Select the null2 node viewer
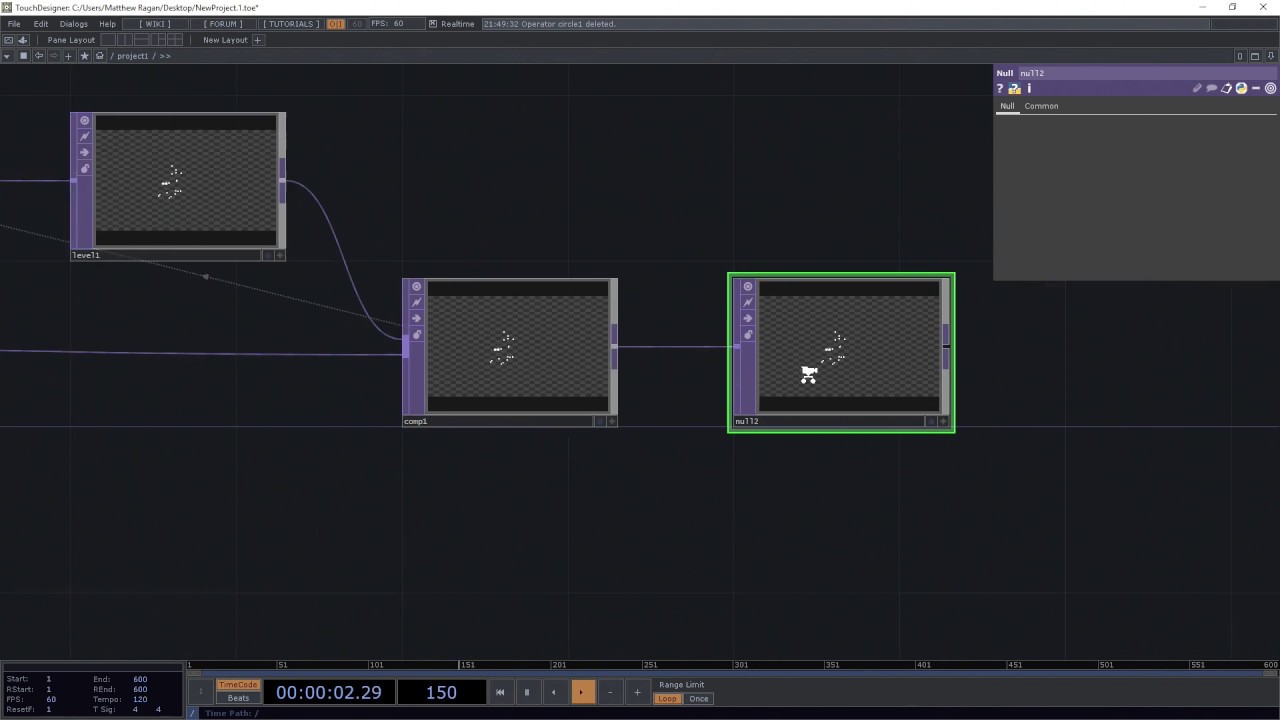 click(x=849, y=347)
